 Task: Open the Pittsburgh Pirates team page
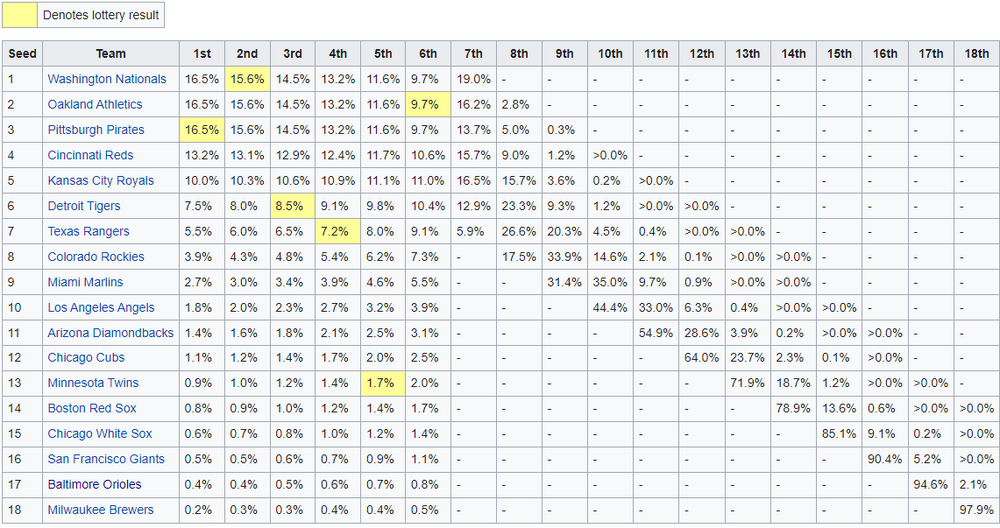96,130
